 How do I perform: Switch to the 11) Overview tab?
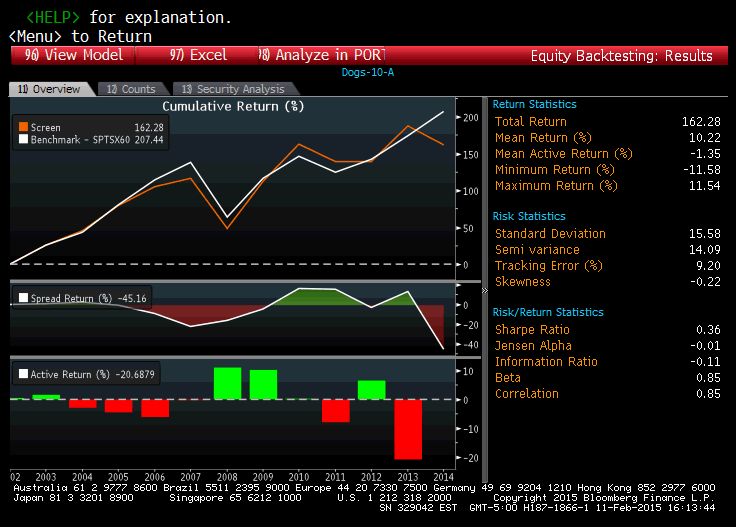[49, 89]
